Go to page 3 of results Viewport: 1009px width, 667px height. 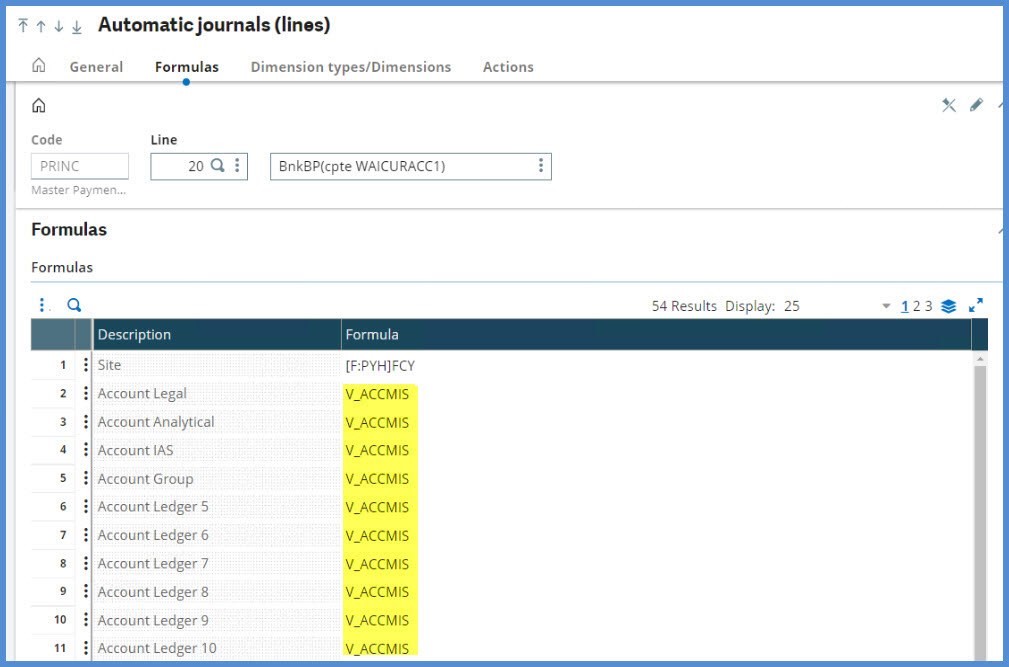[x=928, y=306]
